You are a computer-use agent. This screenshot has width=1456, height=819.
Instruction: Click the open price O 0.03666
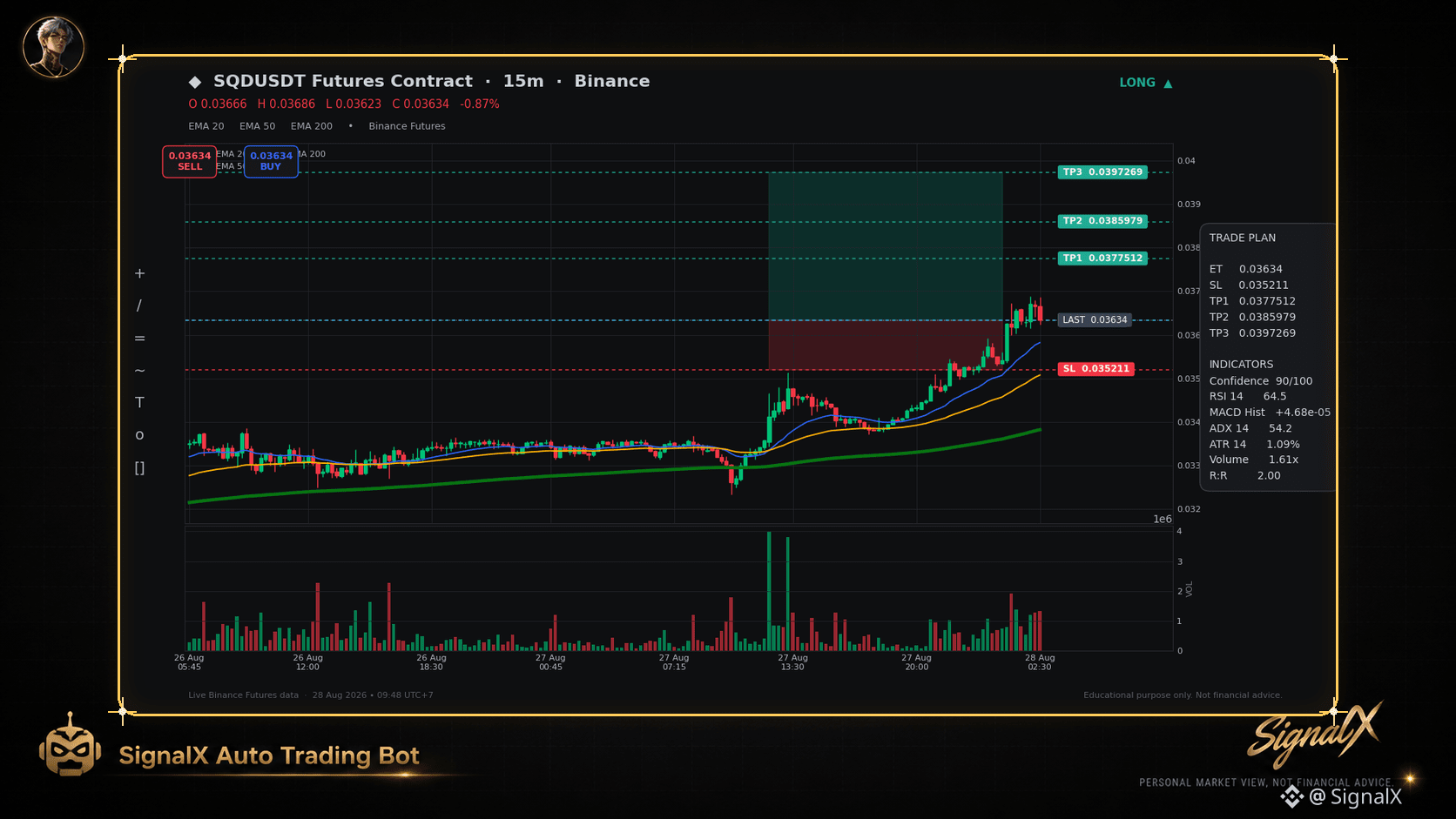pos(218,104)
